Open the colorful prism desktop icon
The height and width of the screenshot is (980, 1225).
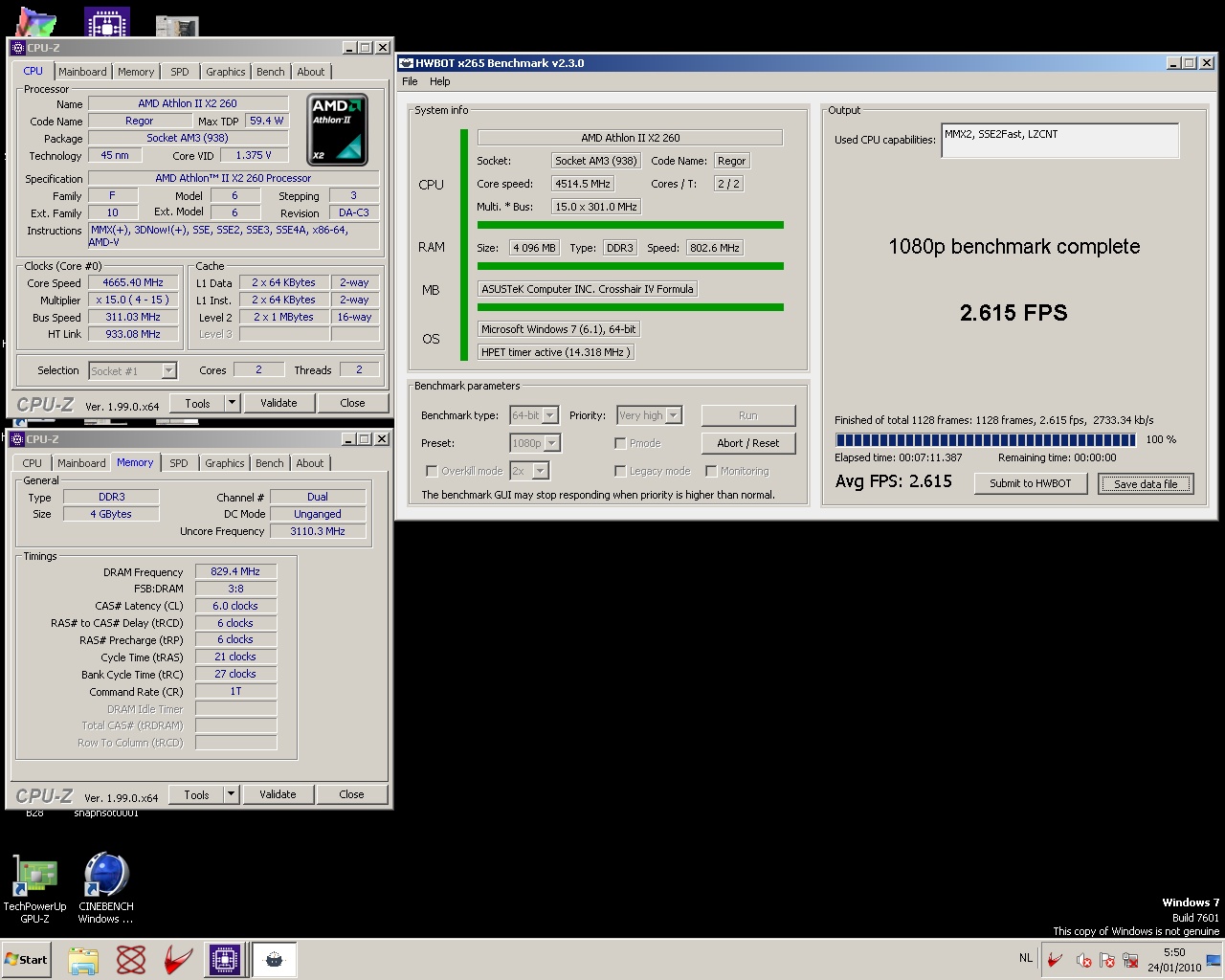(x=36, y=23)
